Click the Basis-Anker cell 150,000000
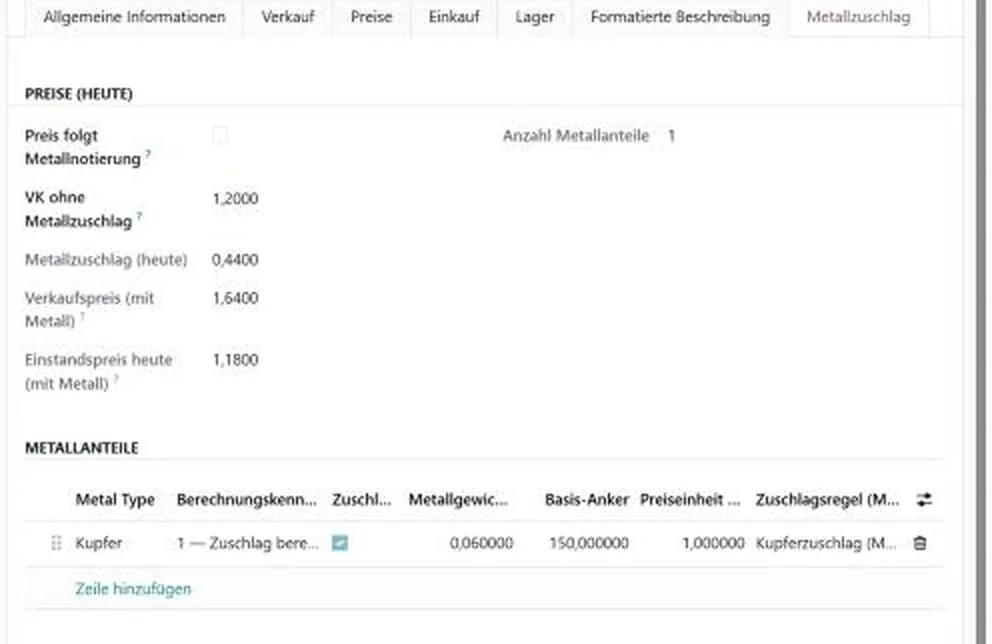Image resolution: width=992 pixels, height=644 pixels. (x=589, y=543)
